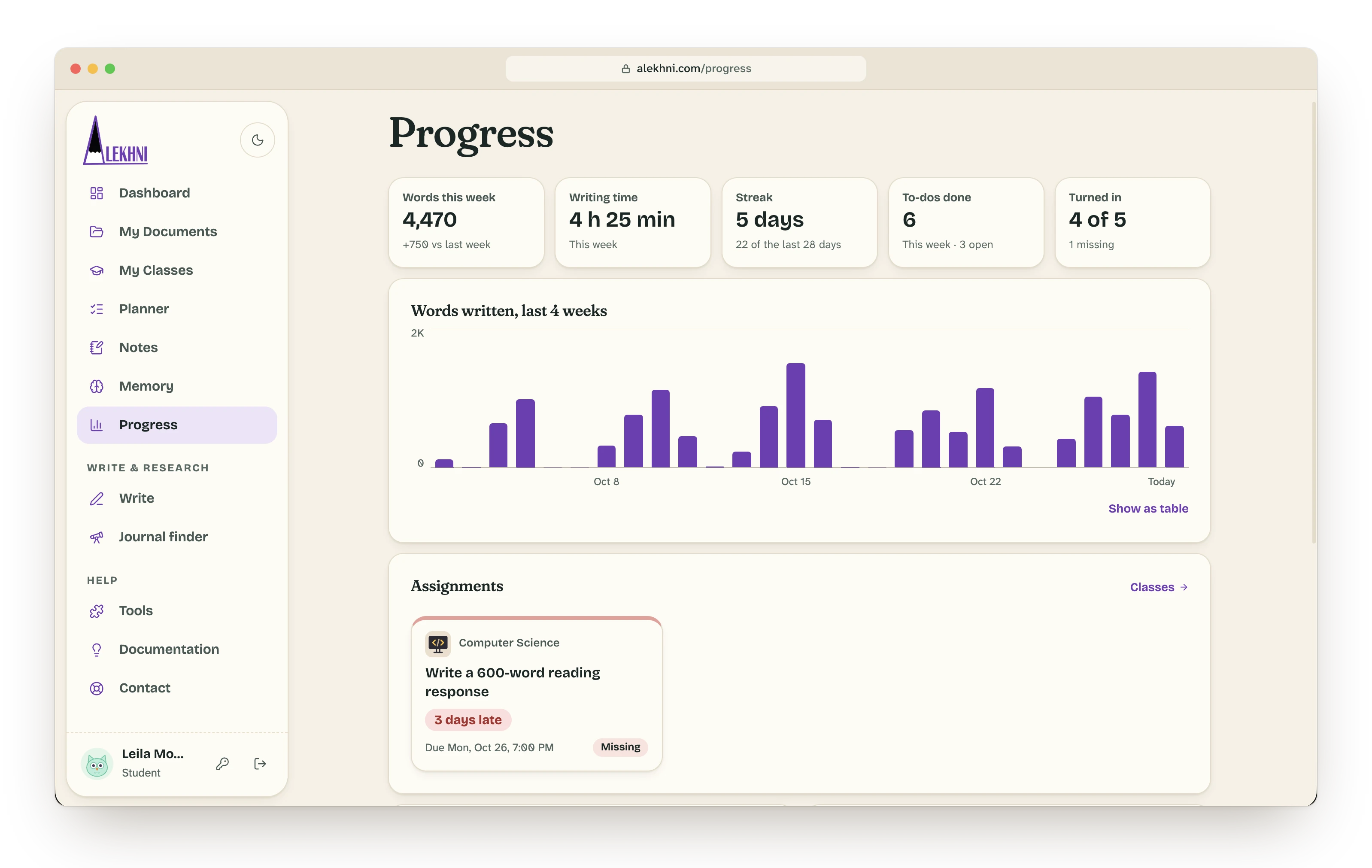Follow the Classes link in Assignments
This screenshot has height=868, width=1372.
click(1158, 587)
